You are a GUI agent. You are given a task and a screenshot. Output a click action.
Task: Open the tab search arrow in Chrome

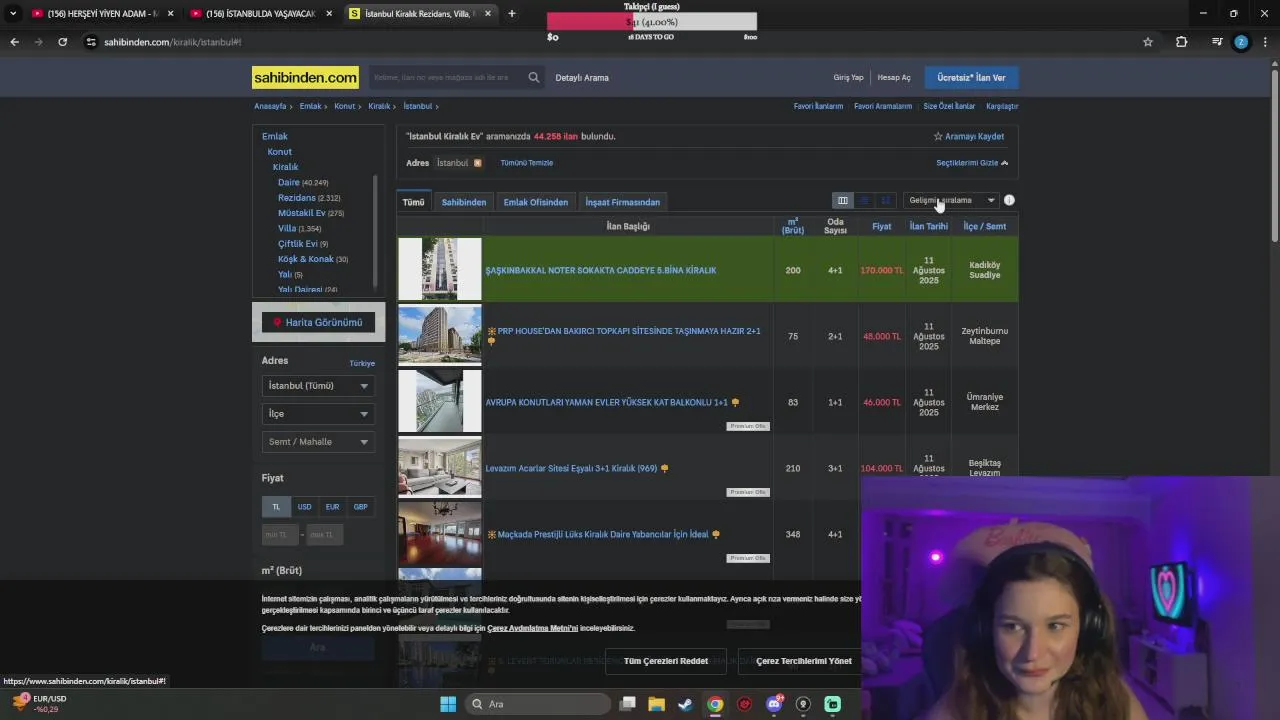[13, 13]
